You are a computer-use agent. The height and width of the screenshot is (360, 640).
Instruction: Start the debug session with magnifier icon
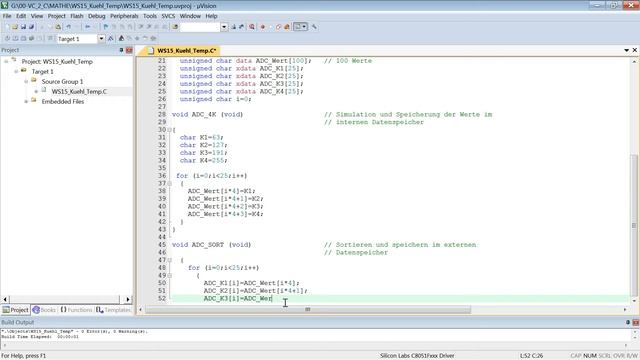click(x=252, y=27)
